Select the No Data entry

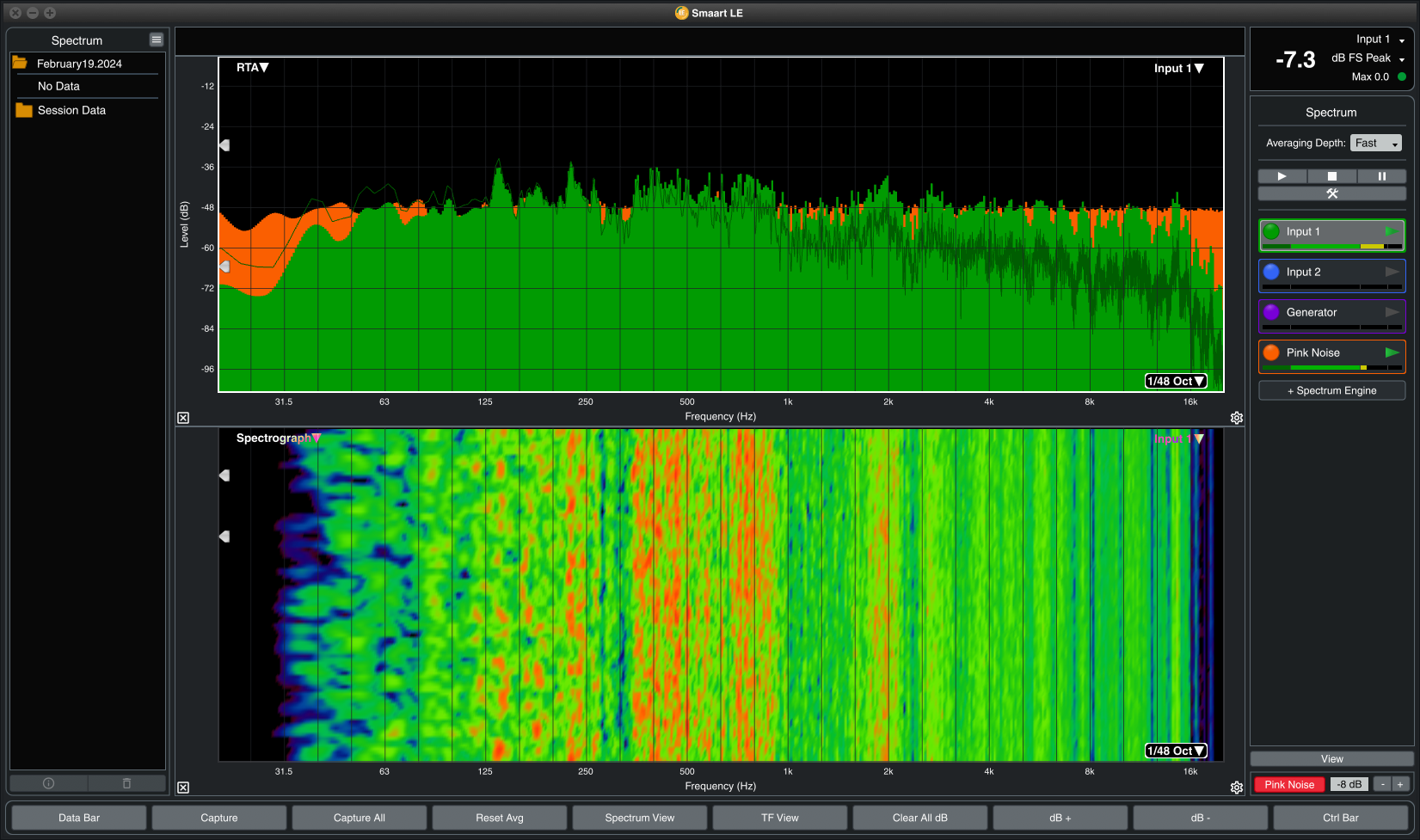pos(58,86)
